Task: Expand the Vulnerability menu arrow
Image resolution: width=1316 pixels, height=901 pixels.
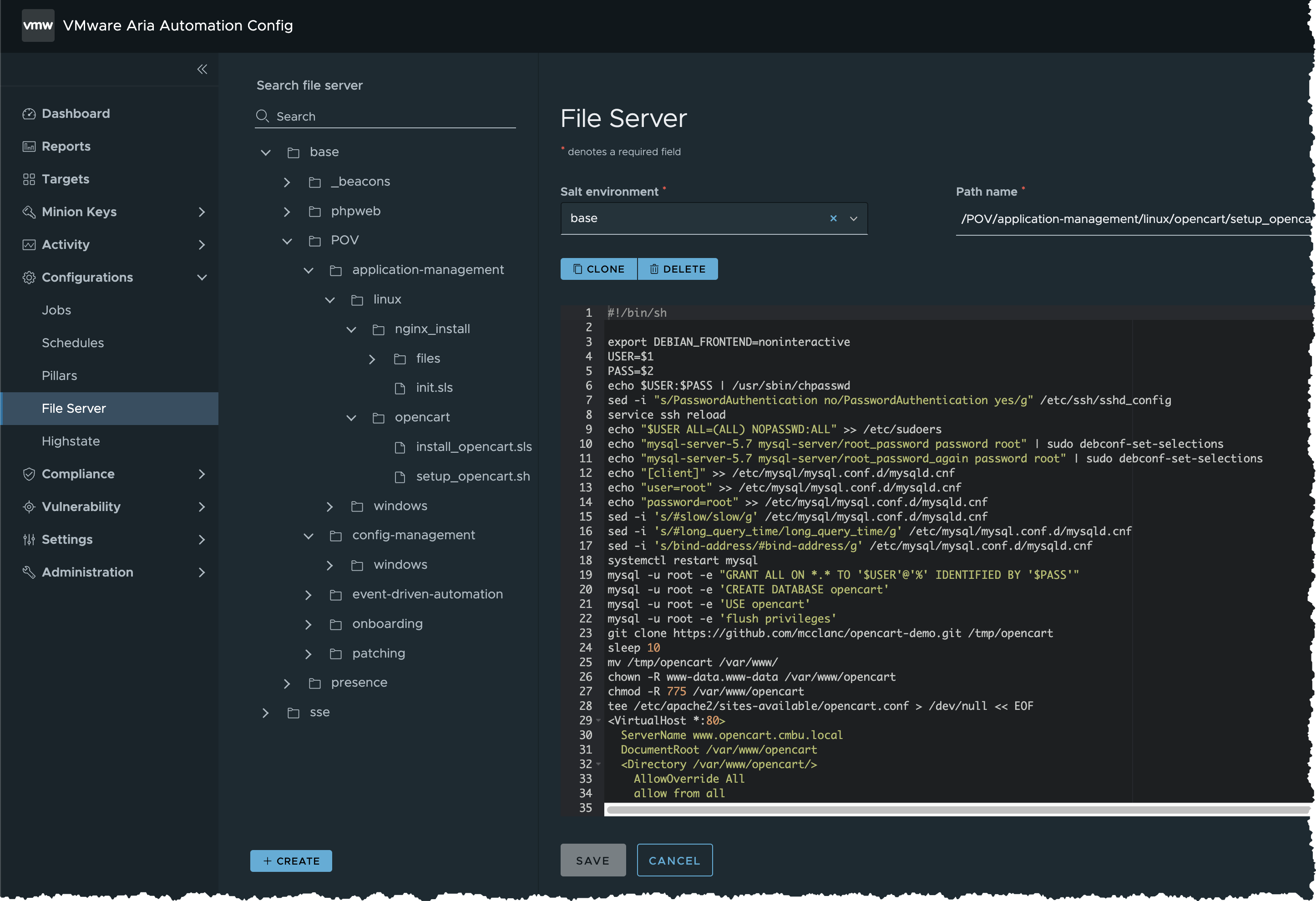Action: pyautogui.click(x=202, y=507)
